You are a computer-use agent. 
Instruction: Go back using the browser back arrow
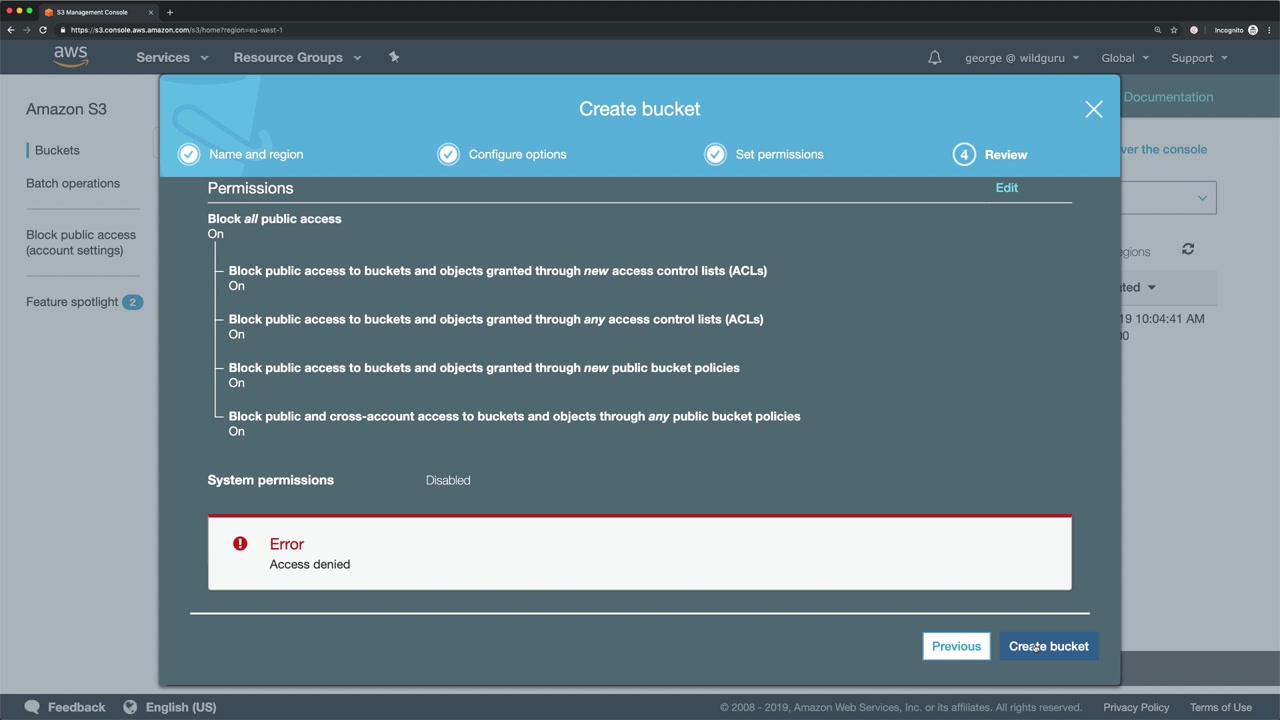11,30
